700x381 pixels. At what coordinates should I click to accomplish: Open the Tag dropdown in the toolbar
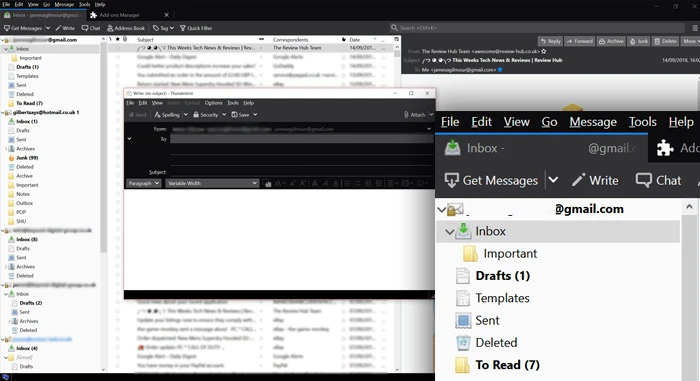coord(163,28)
